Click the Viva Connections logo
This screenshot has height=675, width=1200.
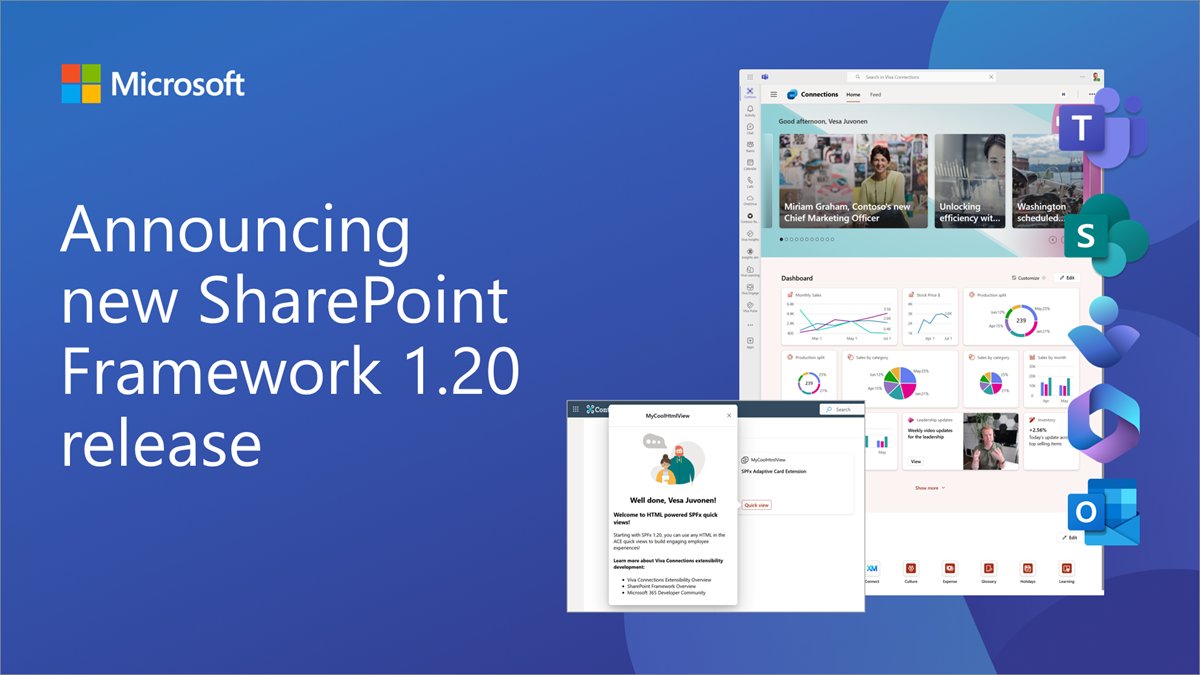(x=793, y=94)
